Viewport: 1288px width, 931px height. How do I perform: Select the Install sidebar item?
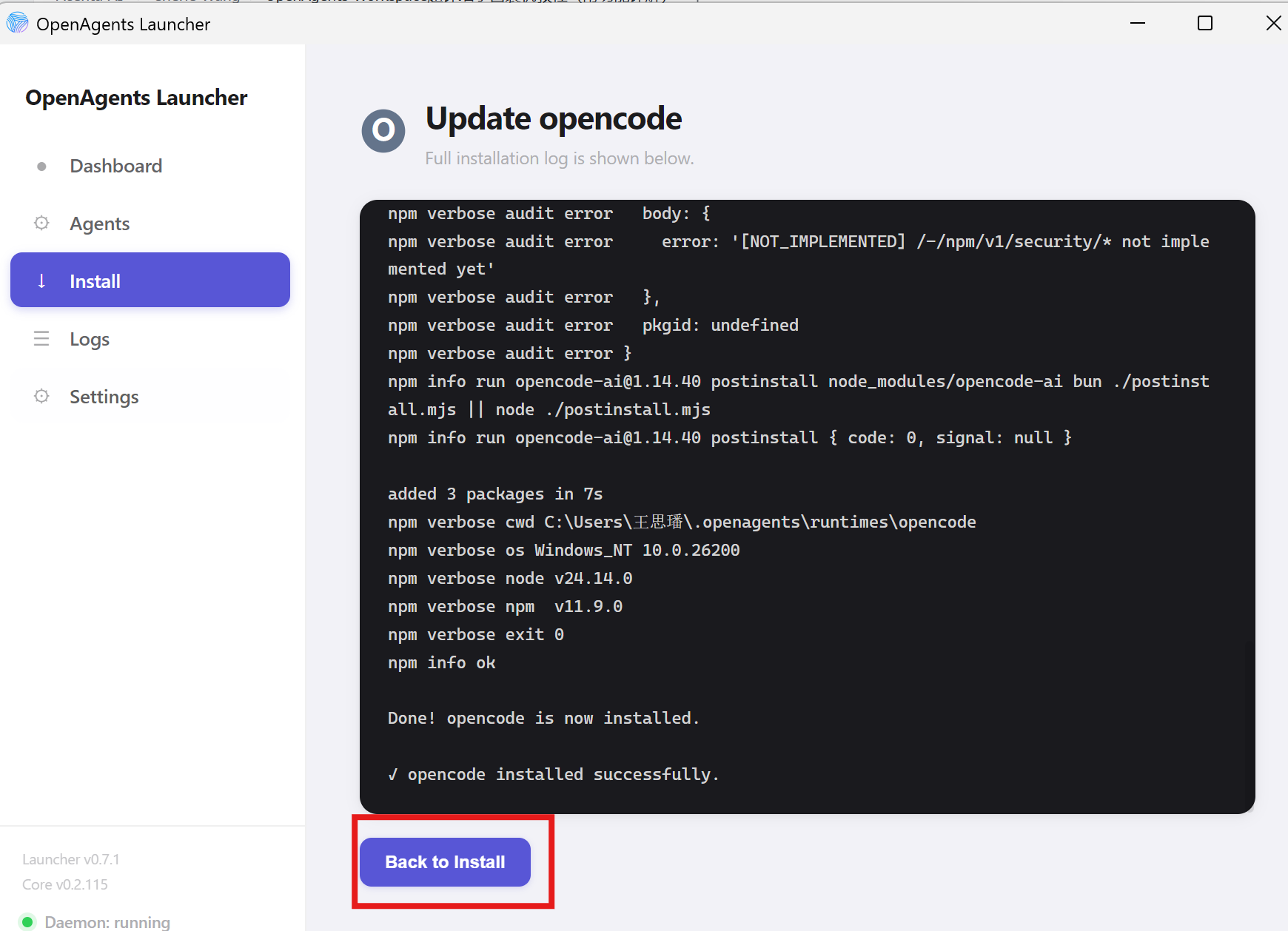[x=150, y=280]
